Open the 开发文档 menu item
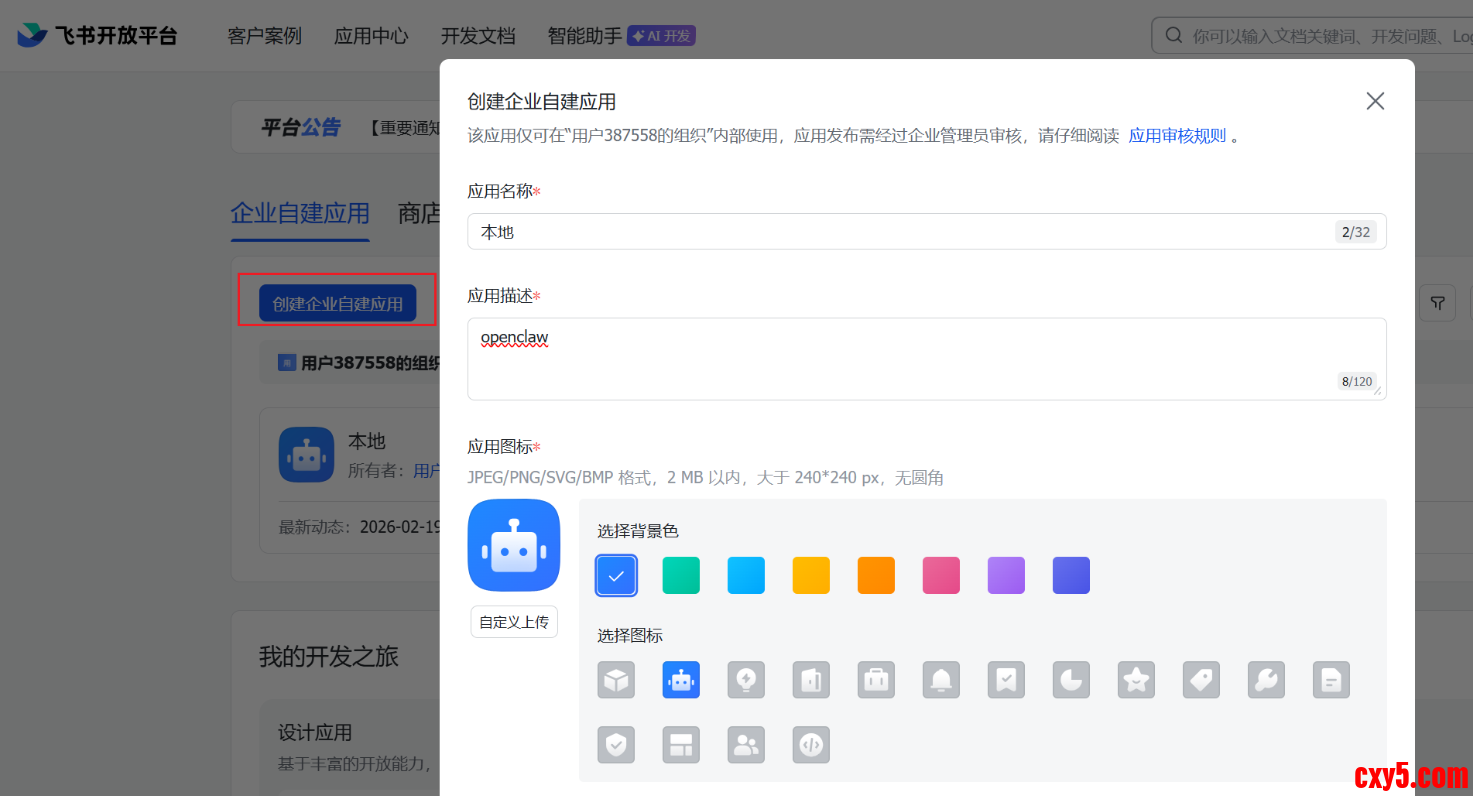Screen dimensions: 1473x796 (x=478, y=36)
